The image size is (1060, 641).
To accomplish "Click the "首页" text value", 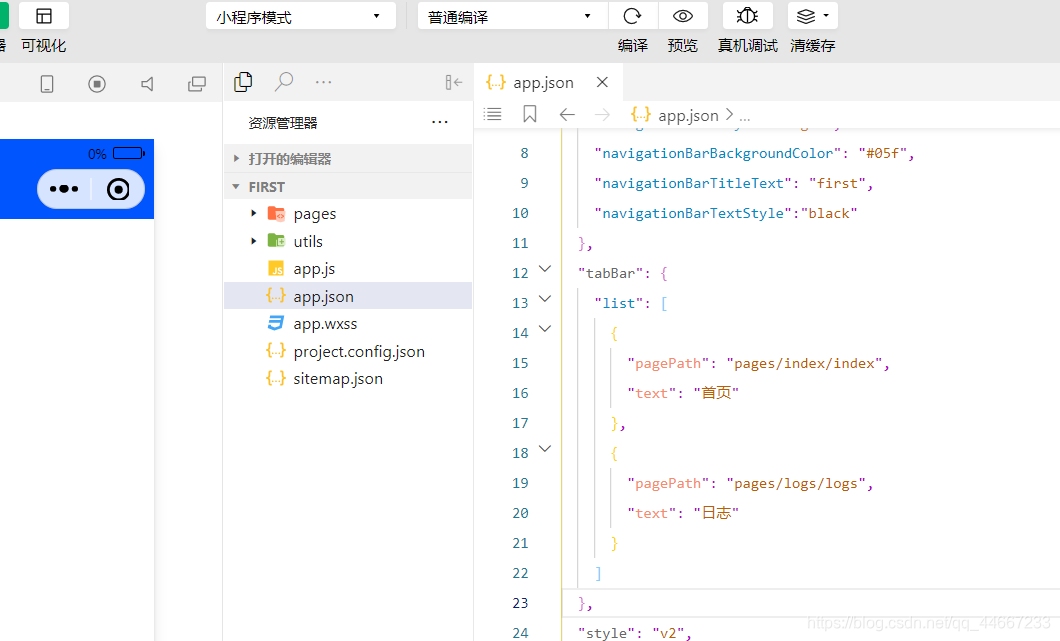I will pos(716,393).
